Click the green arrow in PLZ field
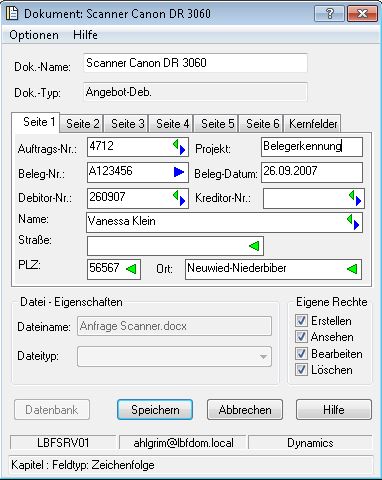The image size is (382, 480). (131, 269)
